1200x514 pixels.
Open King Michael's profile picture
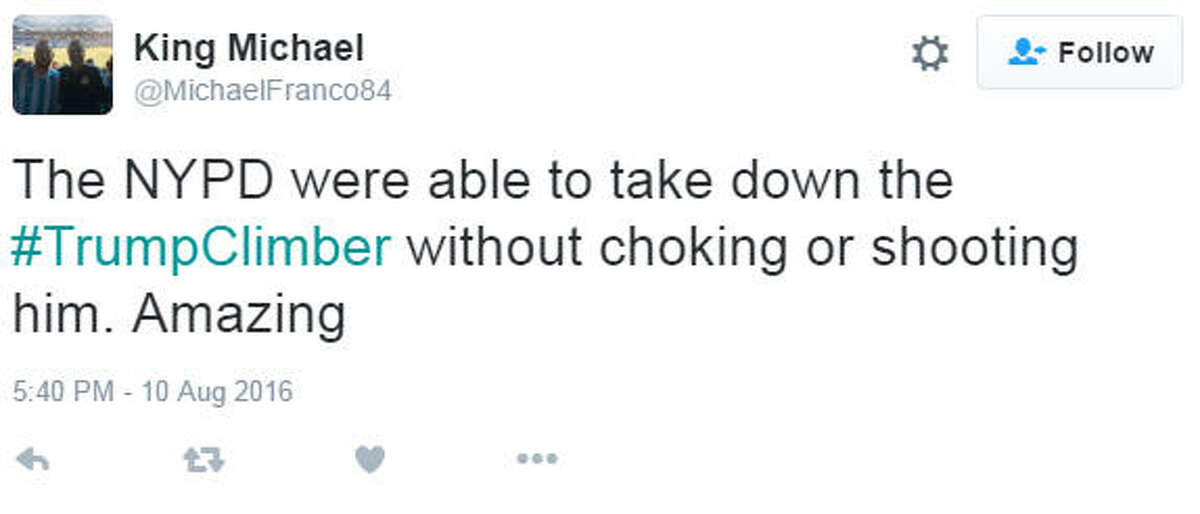(x=62, y=64)
